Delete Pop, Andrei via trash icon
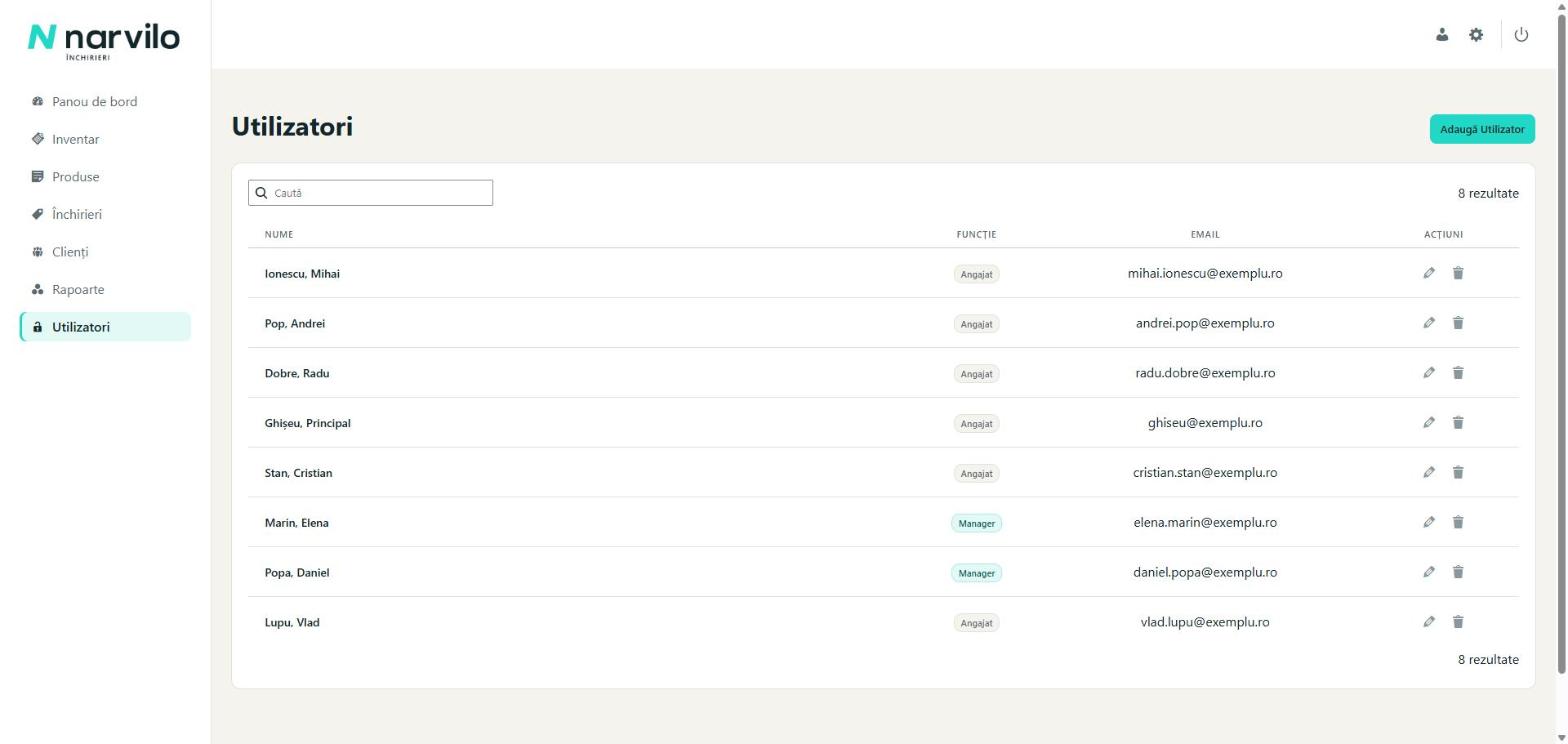The height and width of the screenshot is (744, 1568). (1458, 323)
